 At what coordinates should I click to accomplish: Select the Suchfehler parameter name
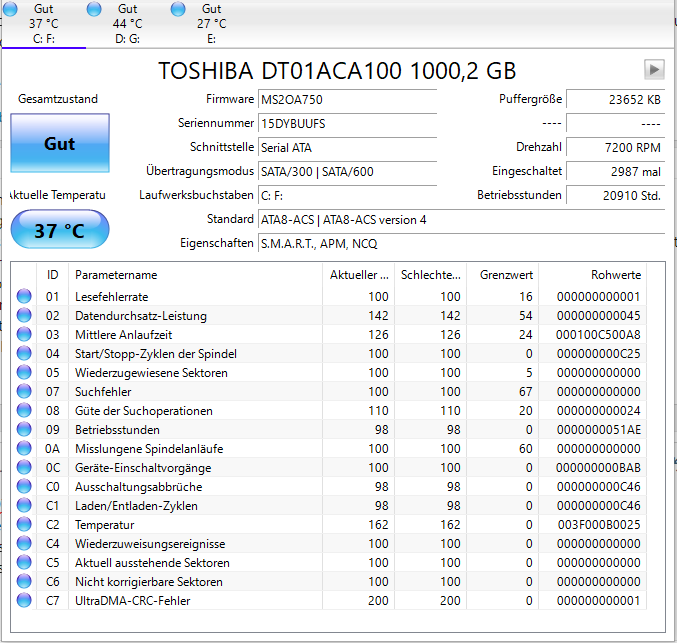pos(103,392)
